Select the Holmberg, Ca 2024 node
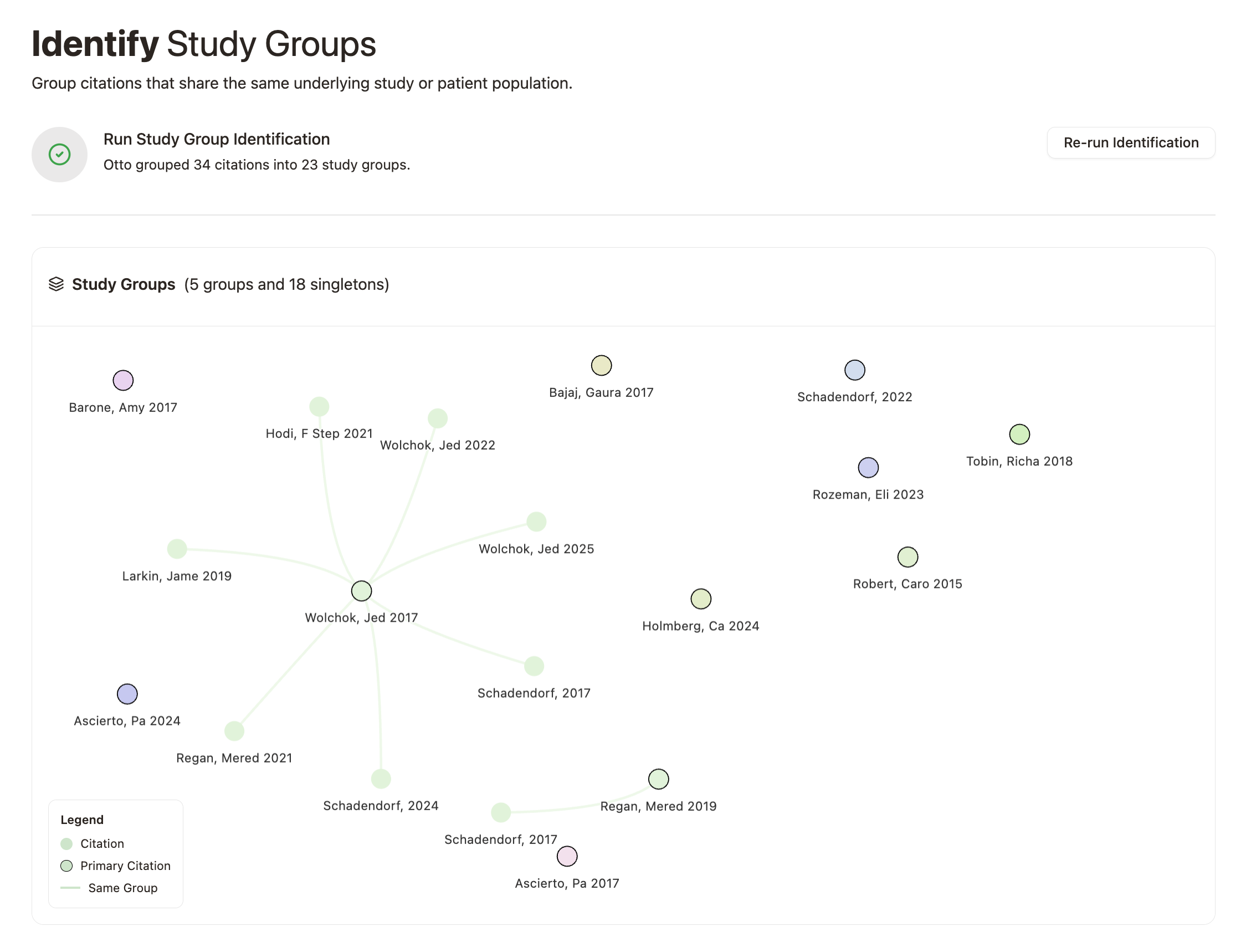 tap(701, 598)
